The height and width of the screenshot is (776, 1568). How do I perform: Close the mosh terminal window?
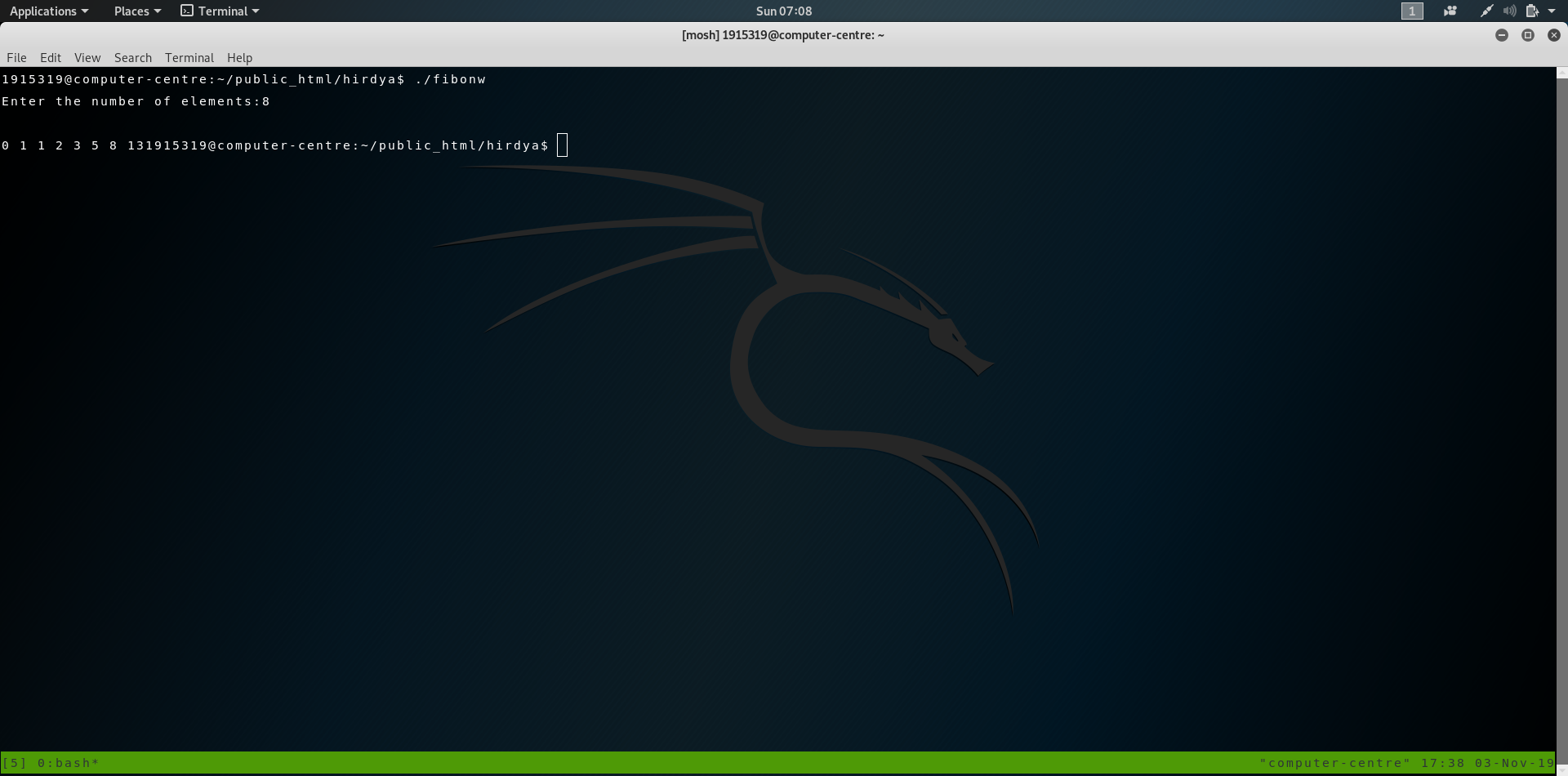click(1554, 35)
